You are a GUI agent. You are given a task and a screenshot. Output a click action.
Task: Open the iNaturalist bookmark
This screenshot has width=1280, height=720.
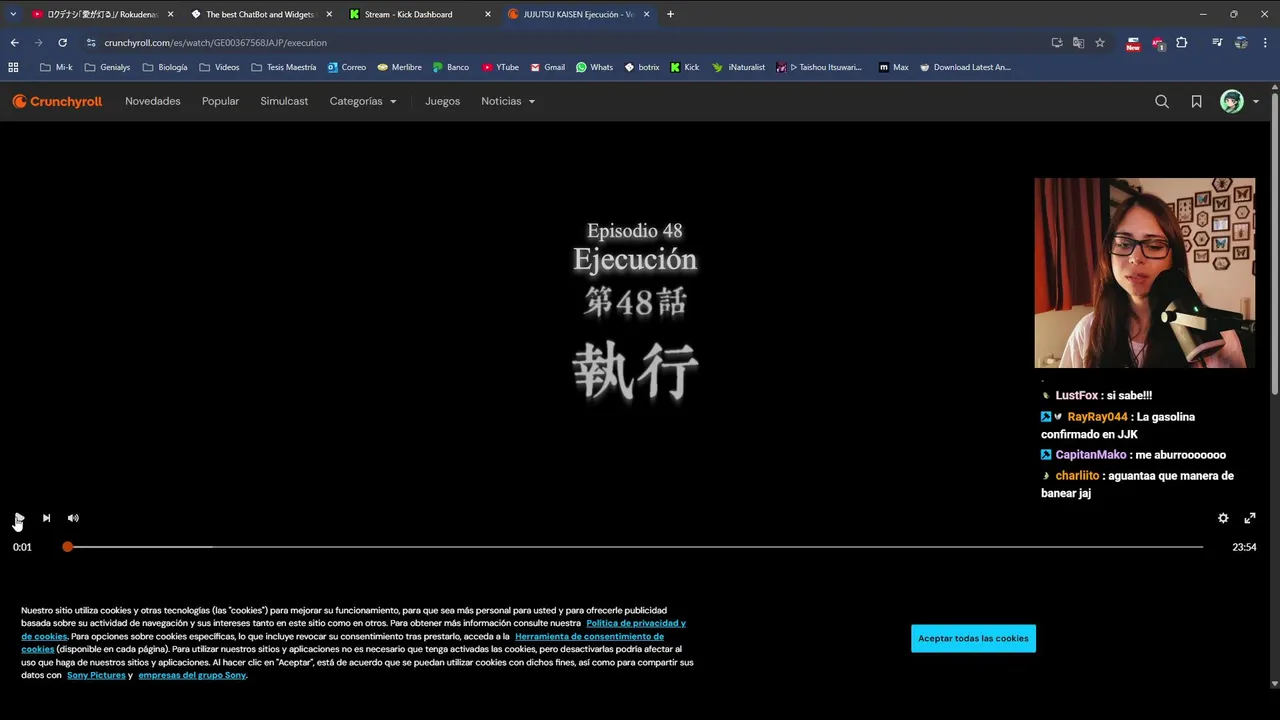pyautogui.click(x=738, y=67)
